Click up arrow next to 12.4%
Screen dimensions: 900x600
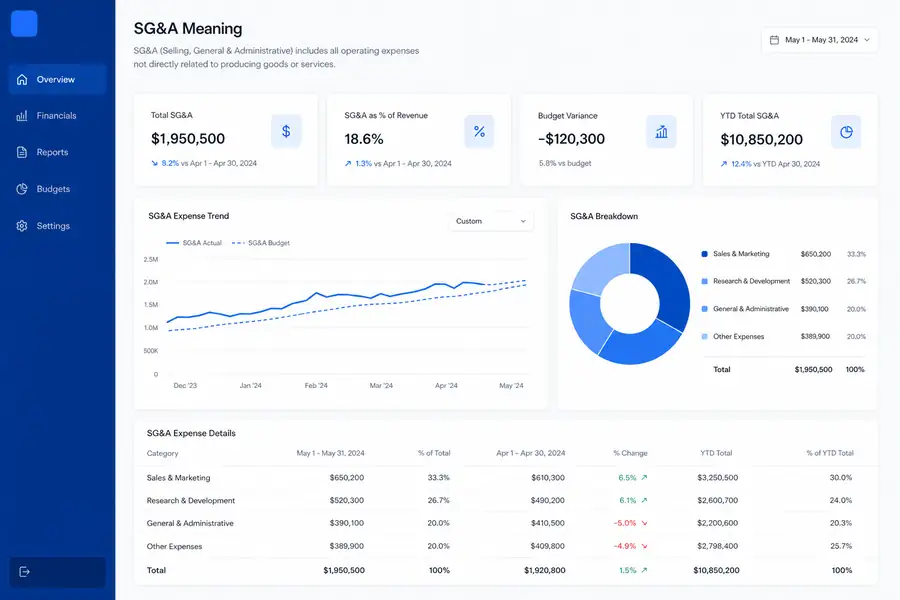click(x=724, y=164)
